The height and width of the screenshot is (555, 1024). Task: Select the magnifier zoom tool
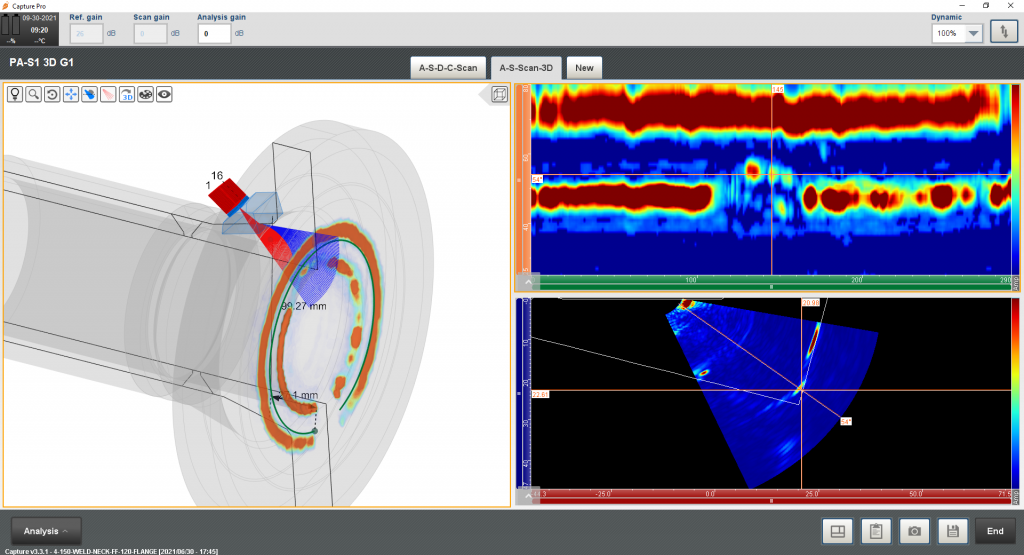pyautogui.click(x=33, y=94)
